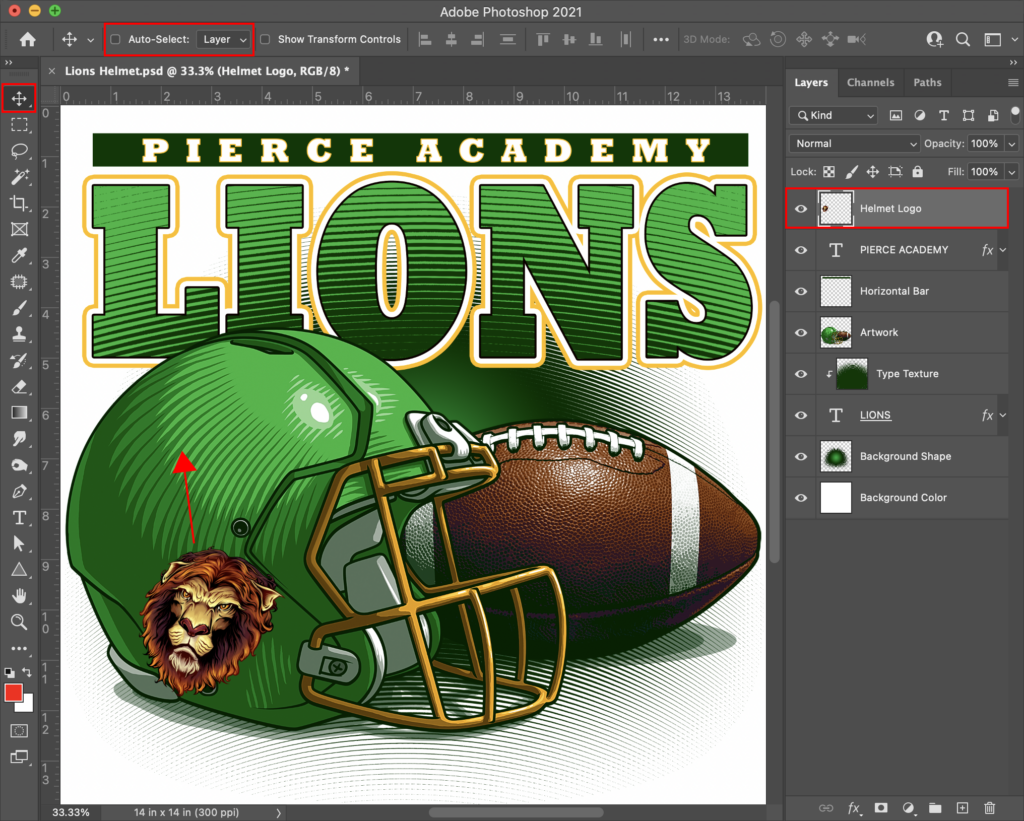Select the Eyedropper tool
This screenshot has width=1024, height=821.
pyautogui.click(x=21, y=255)
